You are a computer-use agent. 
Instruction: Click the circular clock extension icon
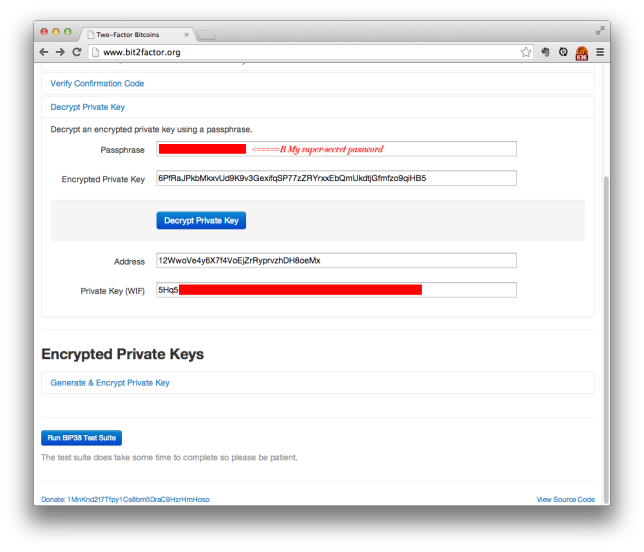(x=563, y=52)
